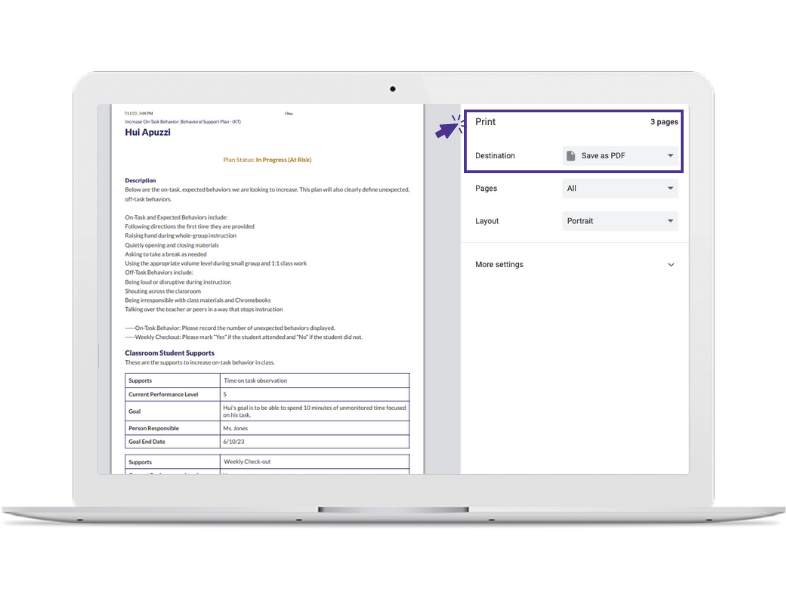Expand More settings using the chevron
786x600 pixels.
pyautogui.click(x=671, y=265)
